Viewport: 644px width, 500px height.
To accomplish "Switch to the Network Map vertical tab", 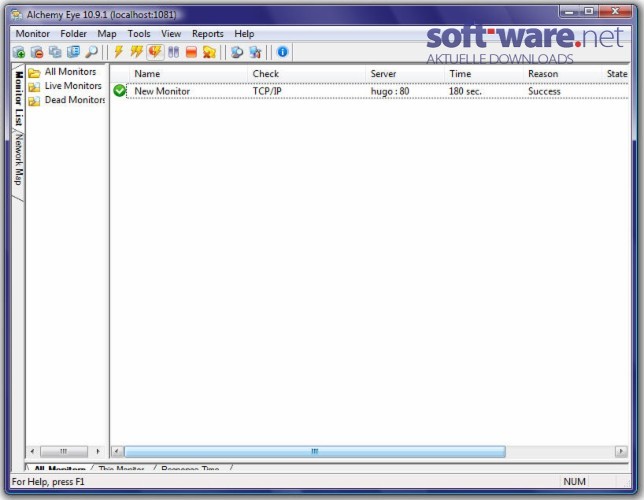I will [x=18, y=160].
